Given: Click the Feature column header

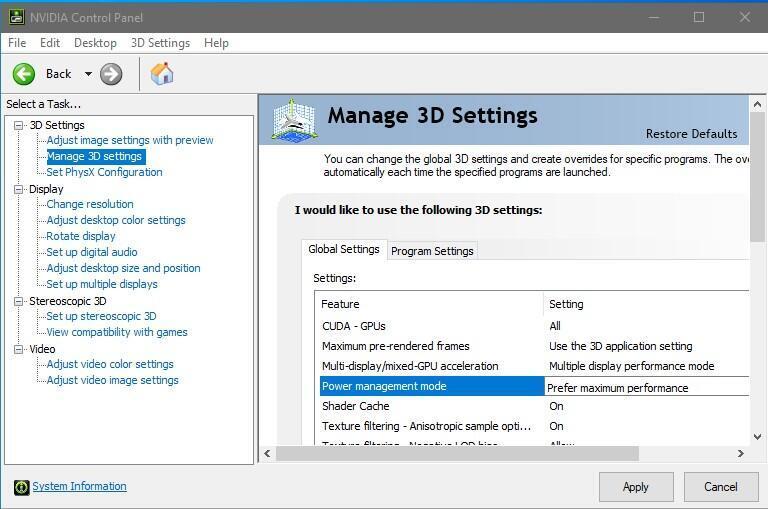Looking at the screenshot, I should point(340,304).
